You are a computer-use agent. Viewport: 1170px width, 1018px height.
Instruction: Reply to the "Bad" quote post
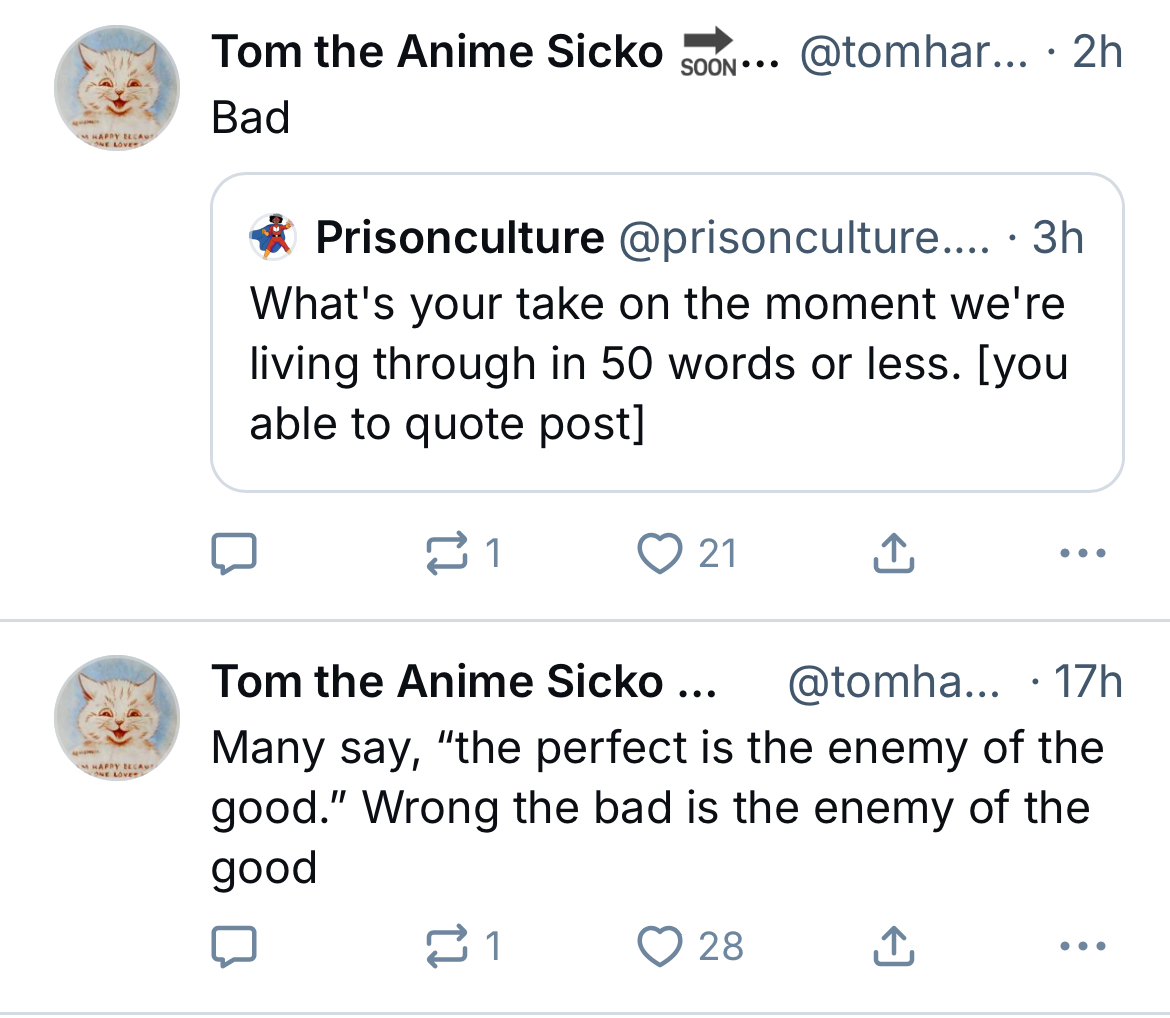click(235, 553)
